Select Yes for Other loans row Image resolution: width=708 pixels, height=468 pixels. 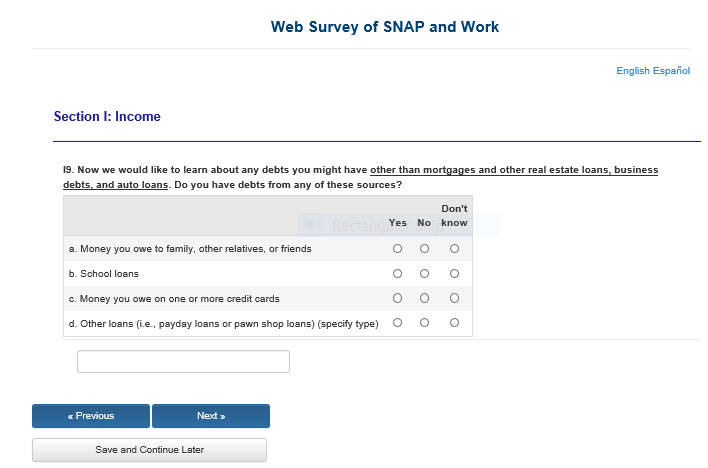pos(397,323)
